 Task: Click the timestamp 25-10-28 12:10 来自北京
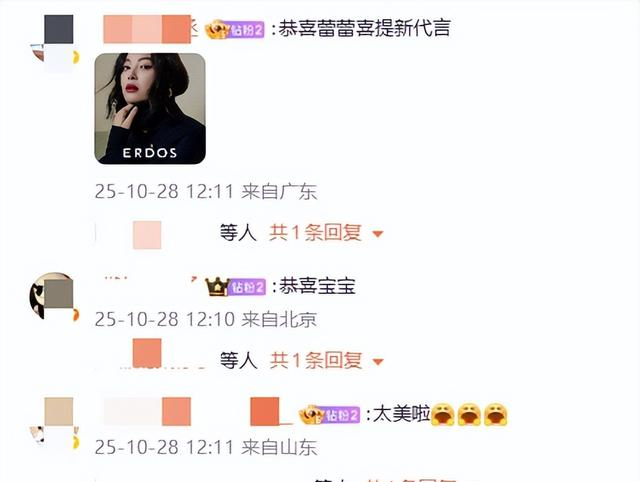tap(206, 319)
